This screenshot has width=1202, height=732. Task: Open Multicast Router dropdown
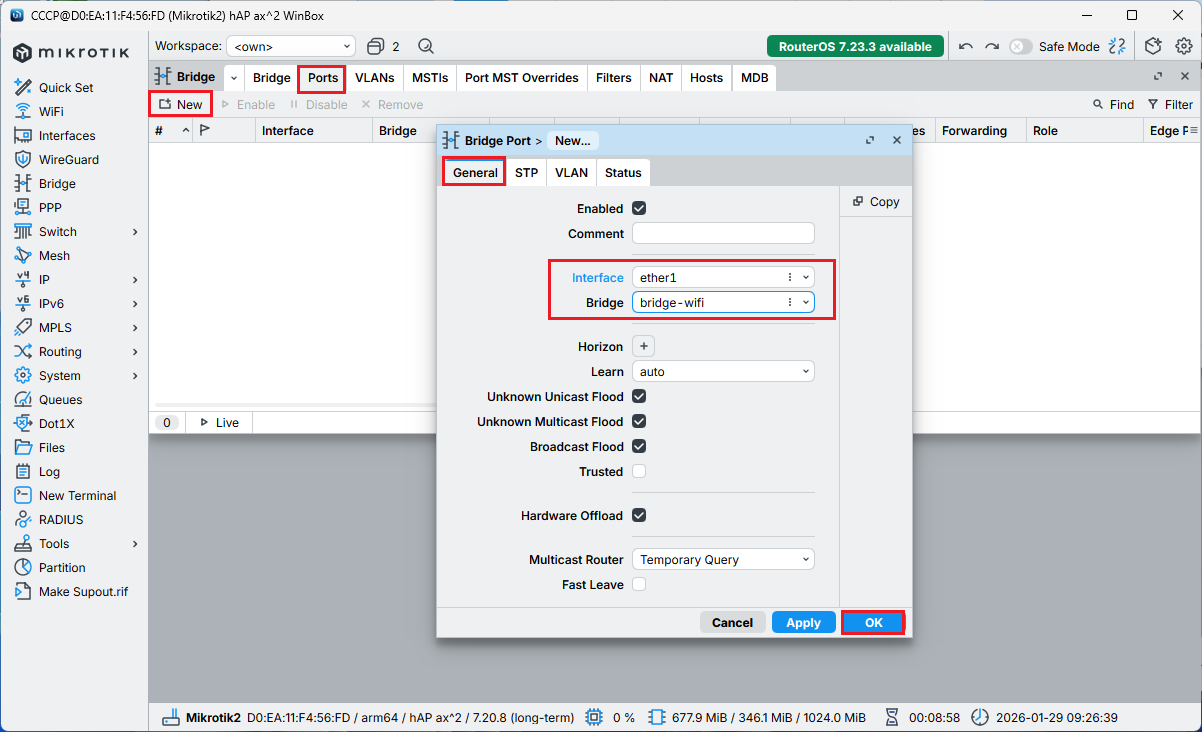723,560
